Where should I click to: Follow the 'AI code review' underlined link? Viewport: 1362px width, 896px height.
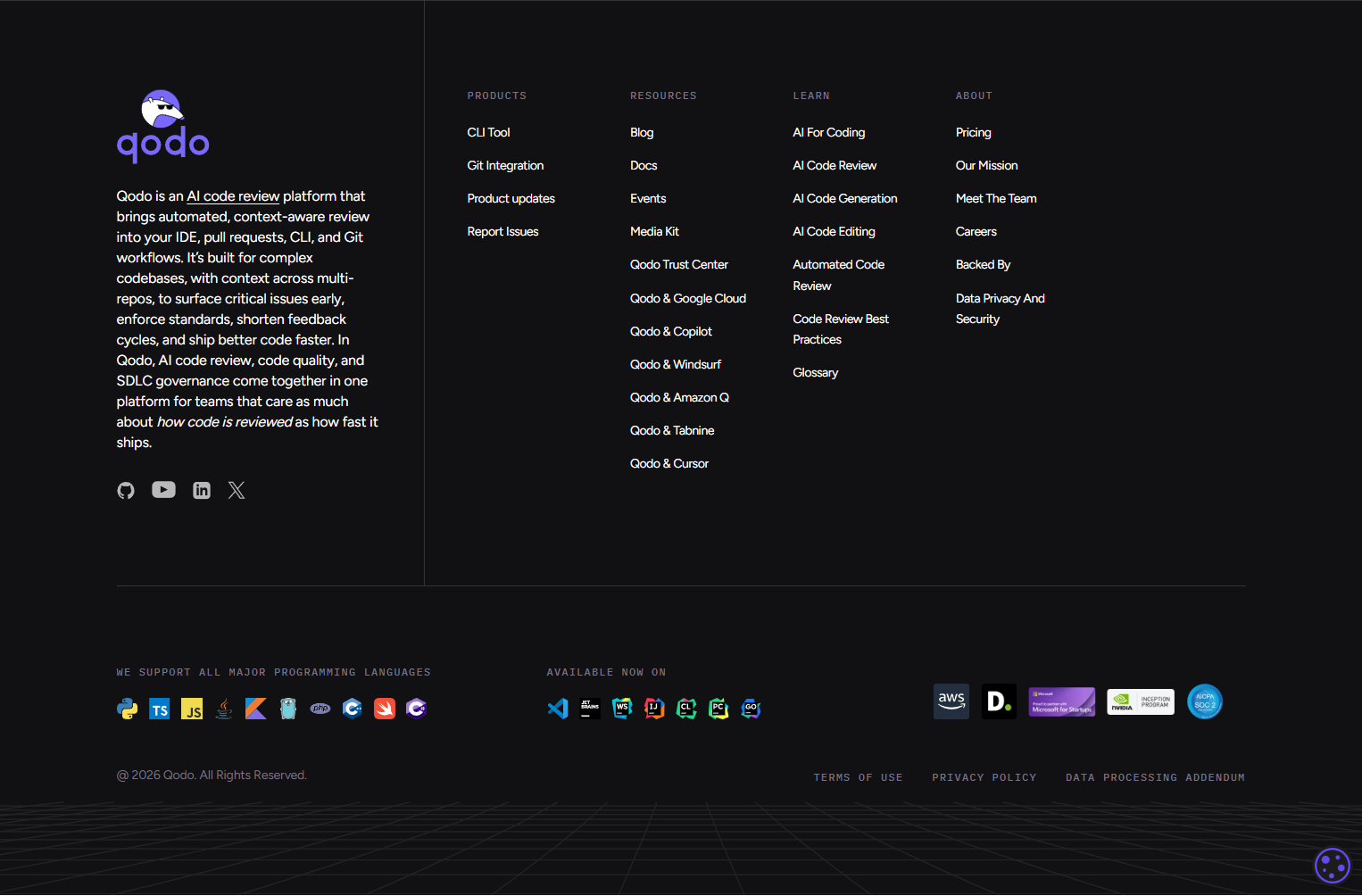click(x=233, y=196)
